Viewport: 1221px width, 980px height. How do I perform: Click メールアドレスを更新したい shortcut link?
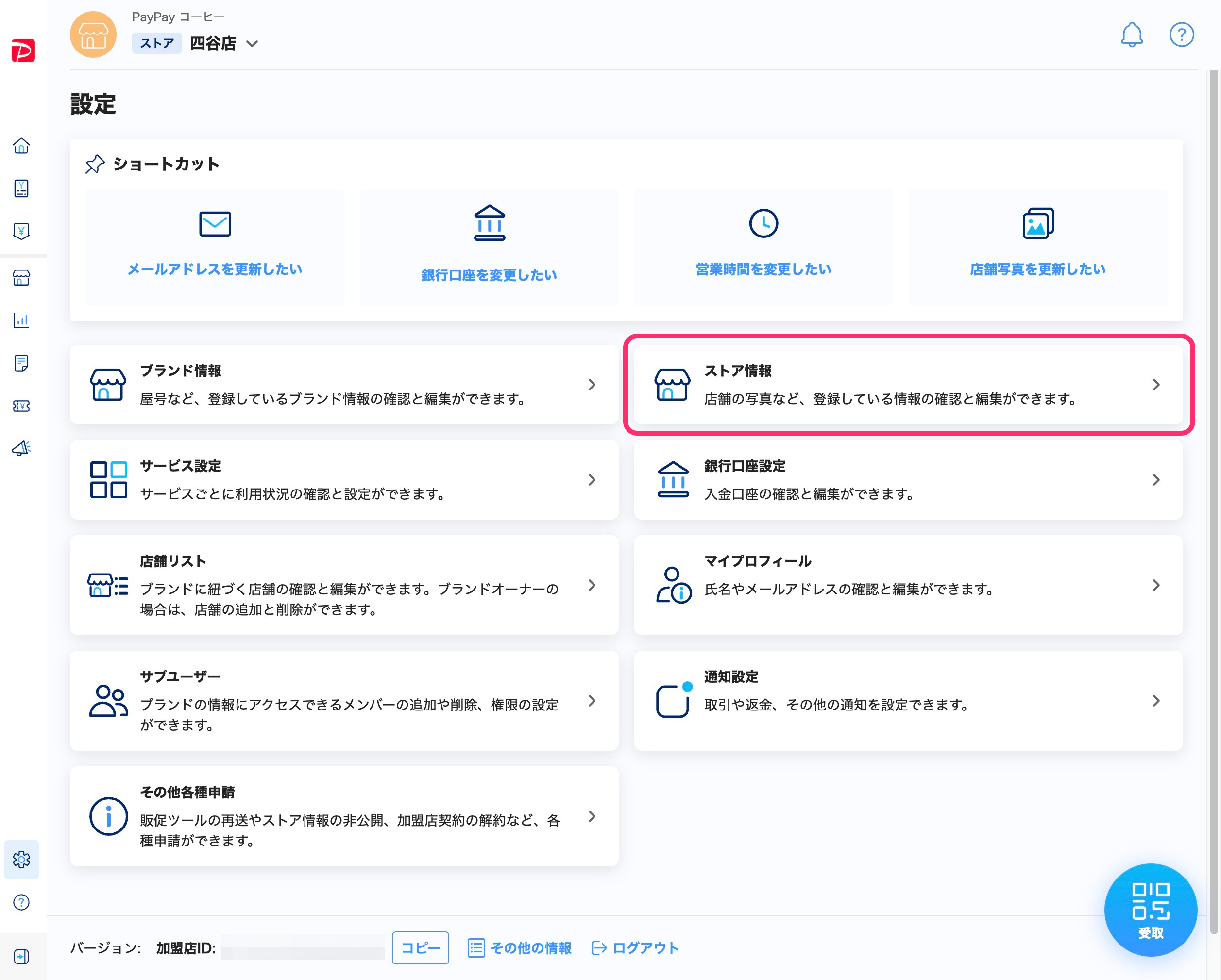coord(215,270)
